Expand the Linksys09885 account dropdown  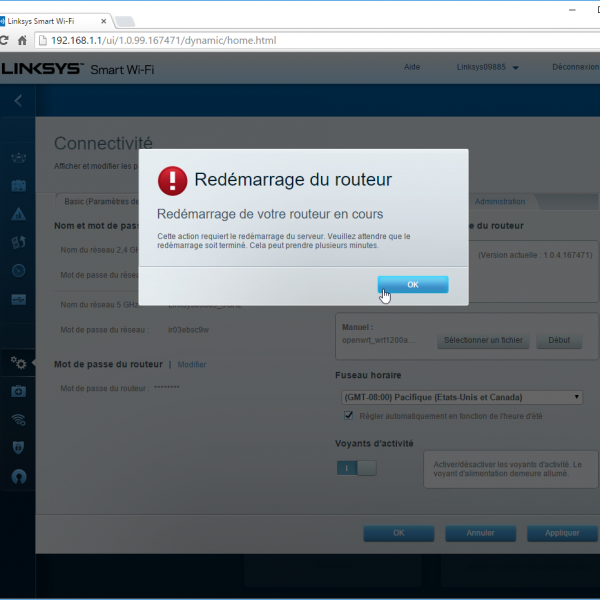click(488, 68)
